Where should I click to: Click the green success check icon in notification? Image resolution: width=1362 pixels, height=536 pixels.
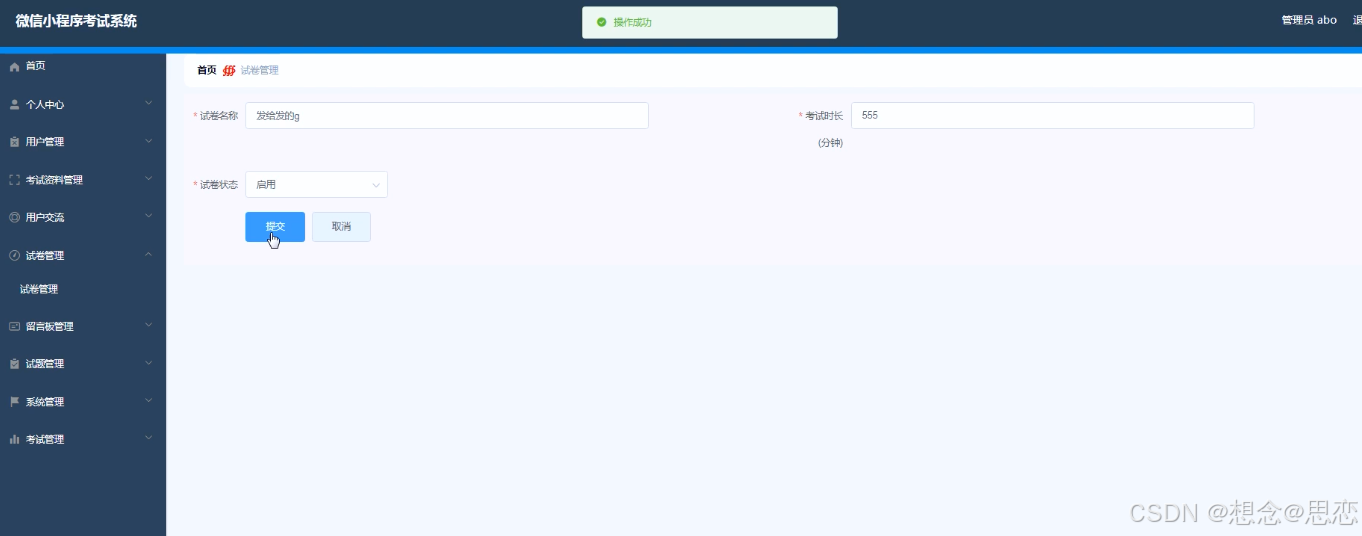click(x=601, y=22)
